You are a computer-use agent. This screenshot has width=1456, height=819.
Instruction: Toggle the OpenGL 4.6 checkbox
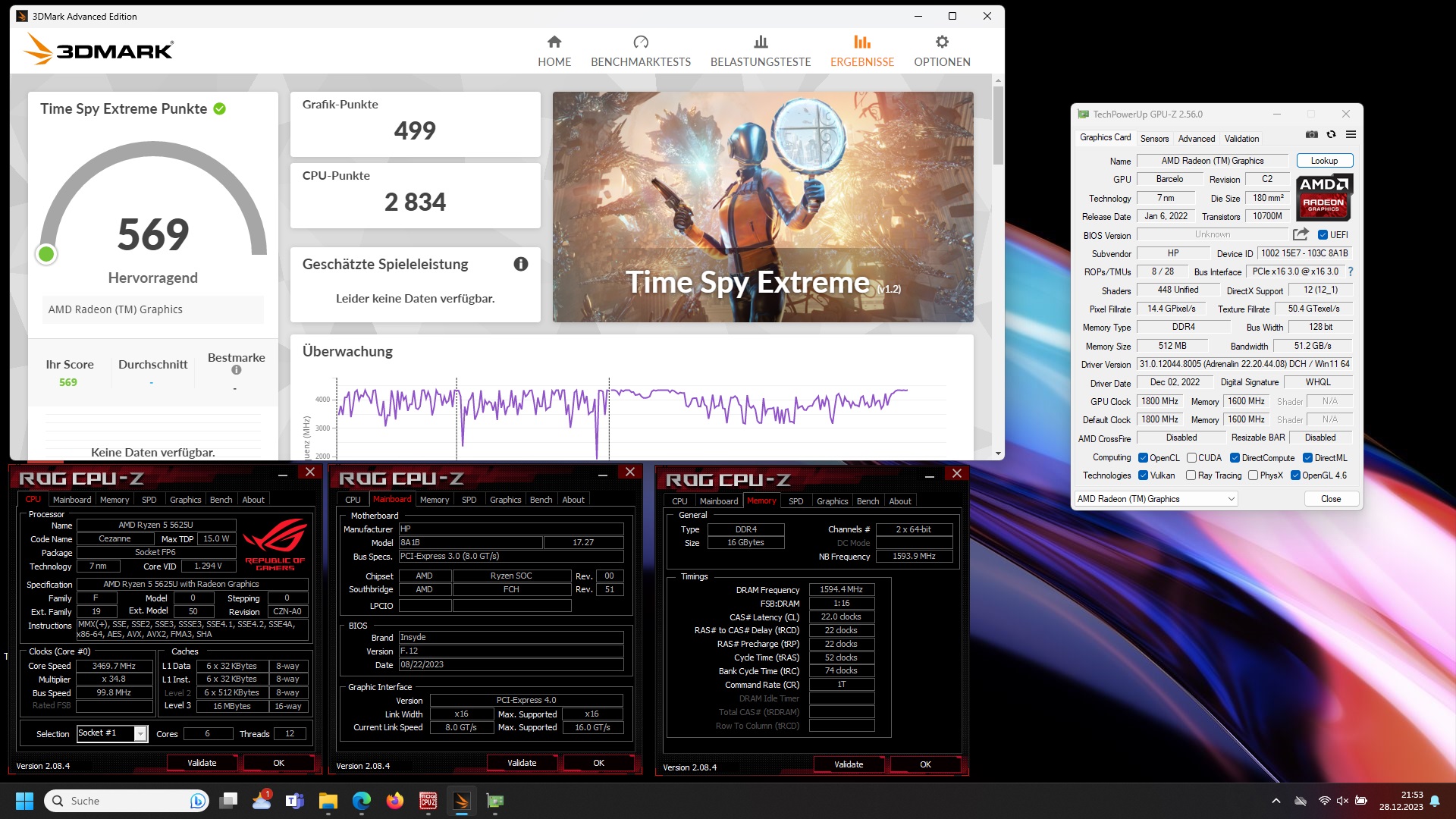pos(1295,475)
